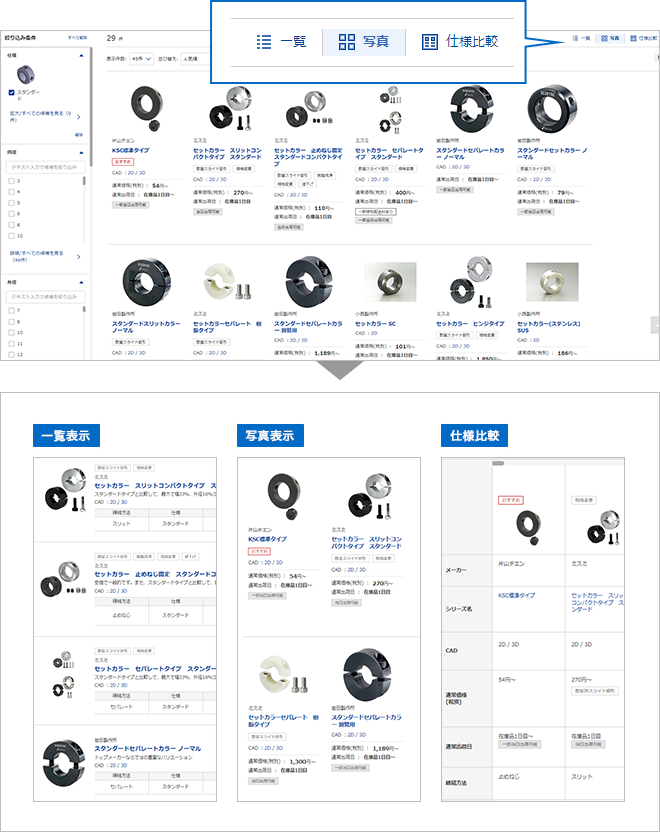Check the 3 checkbox under 内径
Screen dimensions: 660x832
coord(11,181)
